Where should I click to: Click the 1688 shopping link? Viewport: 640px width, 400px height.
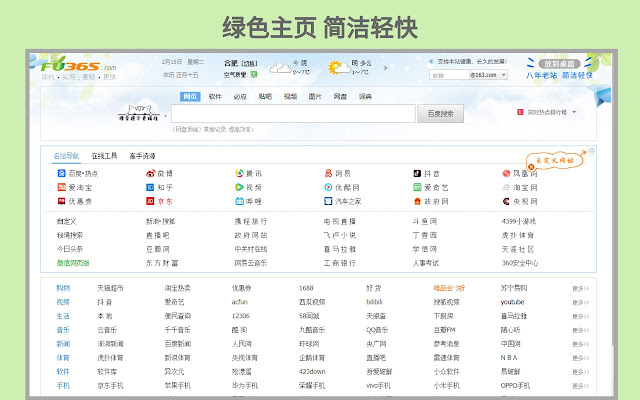(x=306, y=288)
